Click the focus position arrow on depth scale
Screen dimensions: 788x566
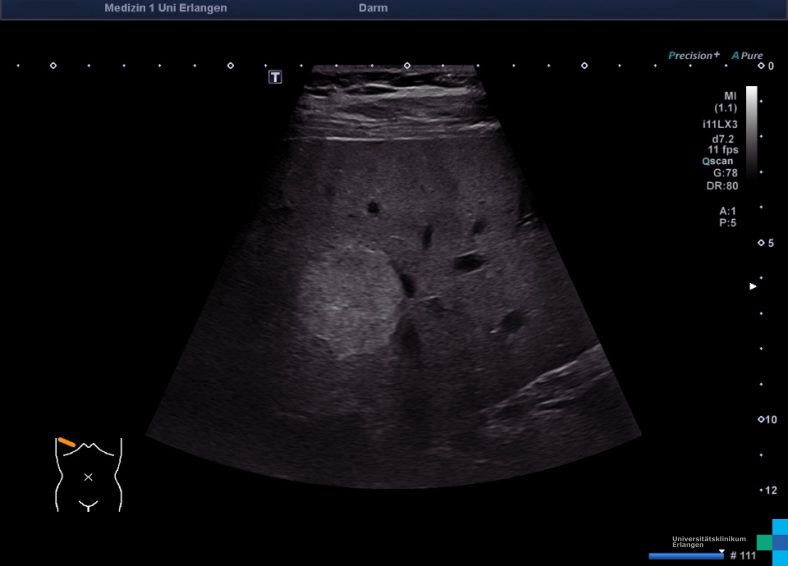754,286
